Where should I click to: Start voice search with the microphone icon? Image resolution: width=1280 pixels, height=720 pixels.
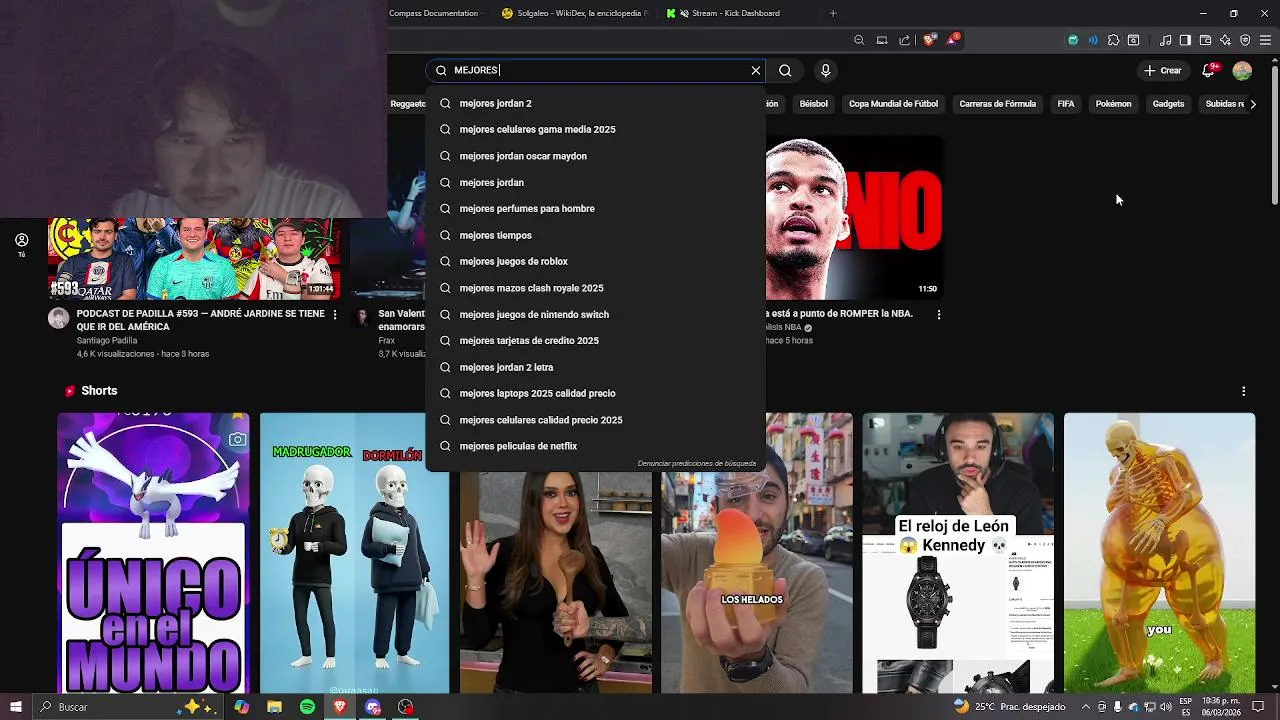point(825,70)
